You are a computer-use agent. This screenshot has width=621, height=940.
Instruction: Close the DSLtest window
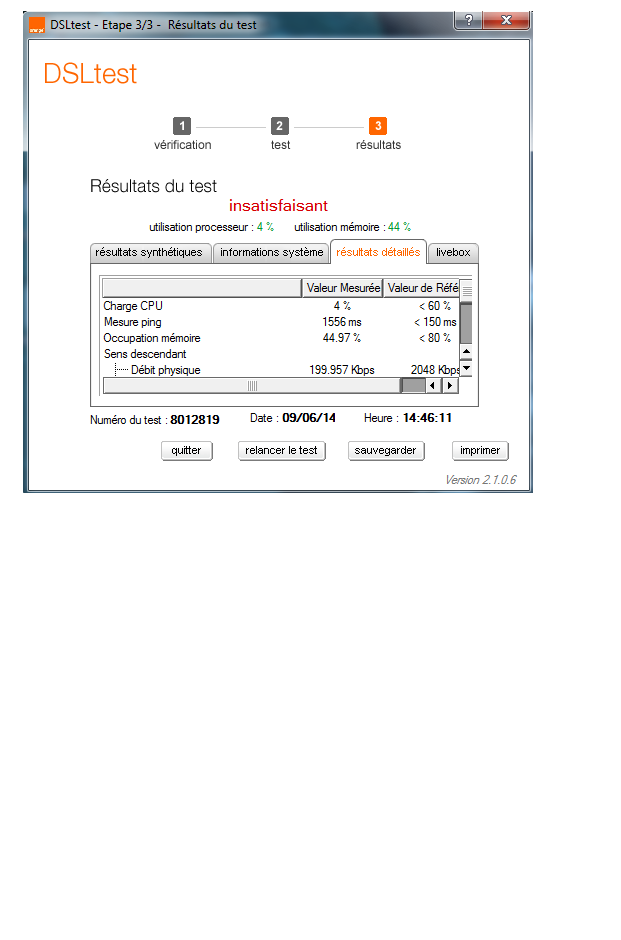507,20
